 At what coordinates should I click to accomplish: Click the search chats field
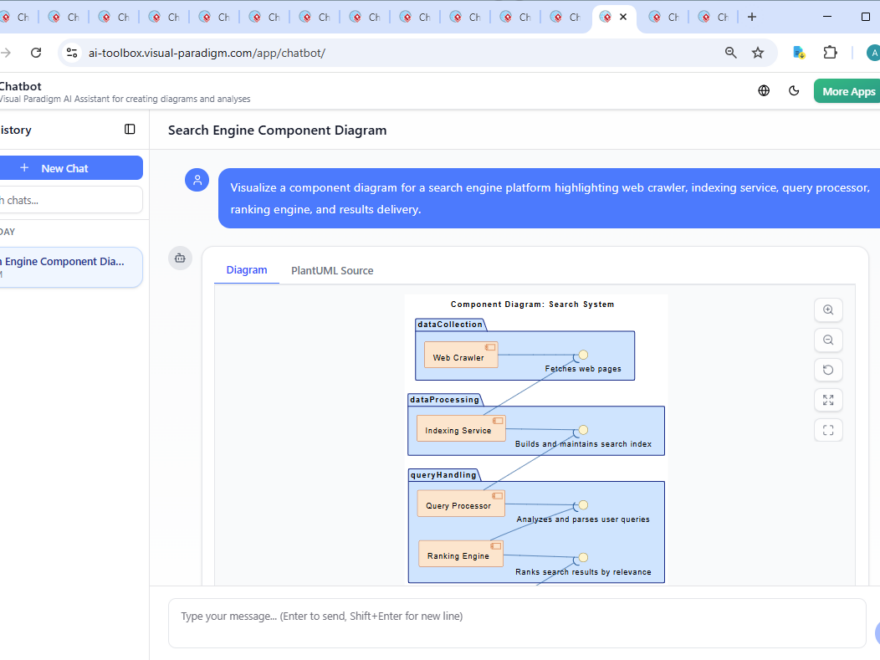70,200
